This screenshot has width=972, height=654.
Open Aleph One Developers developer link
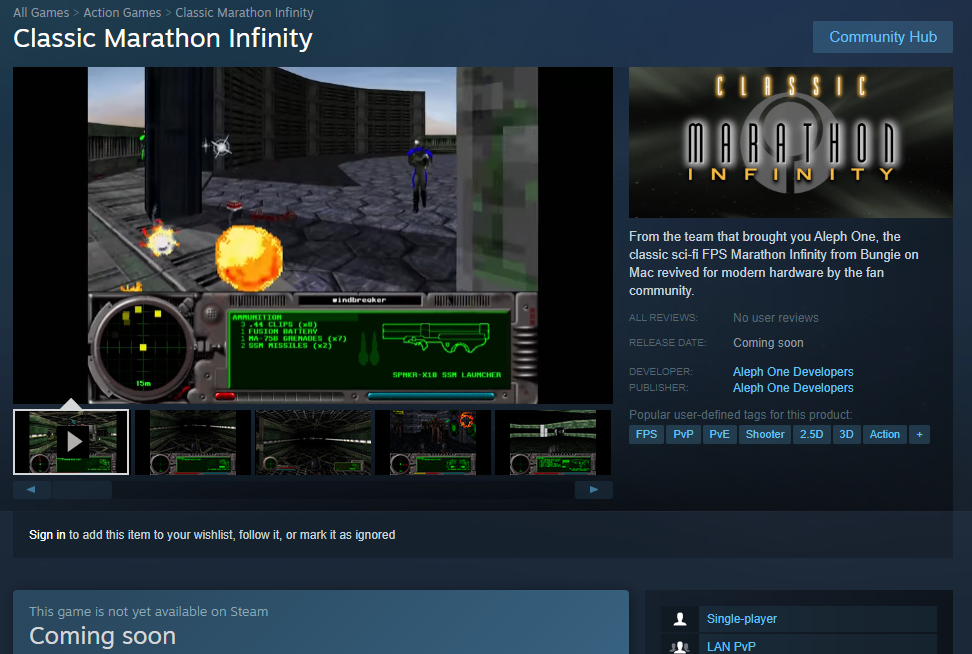[x=793, y=371]
